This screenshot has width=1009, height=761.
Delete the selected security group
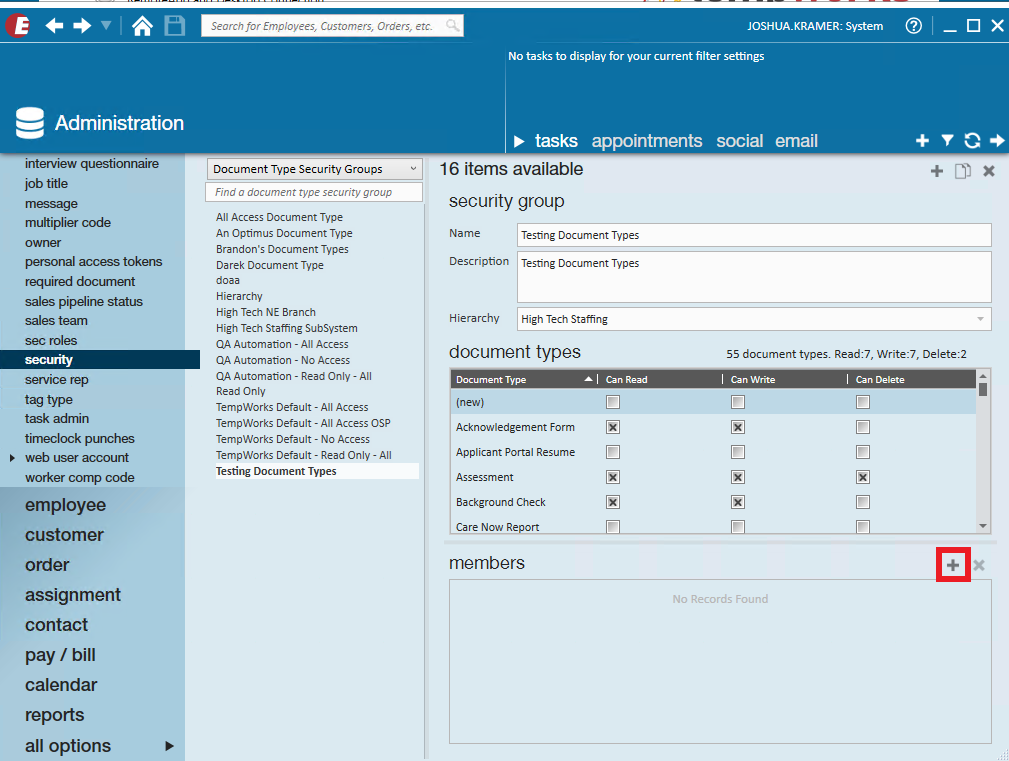point(989,170)
